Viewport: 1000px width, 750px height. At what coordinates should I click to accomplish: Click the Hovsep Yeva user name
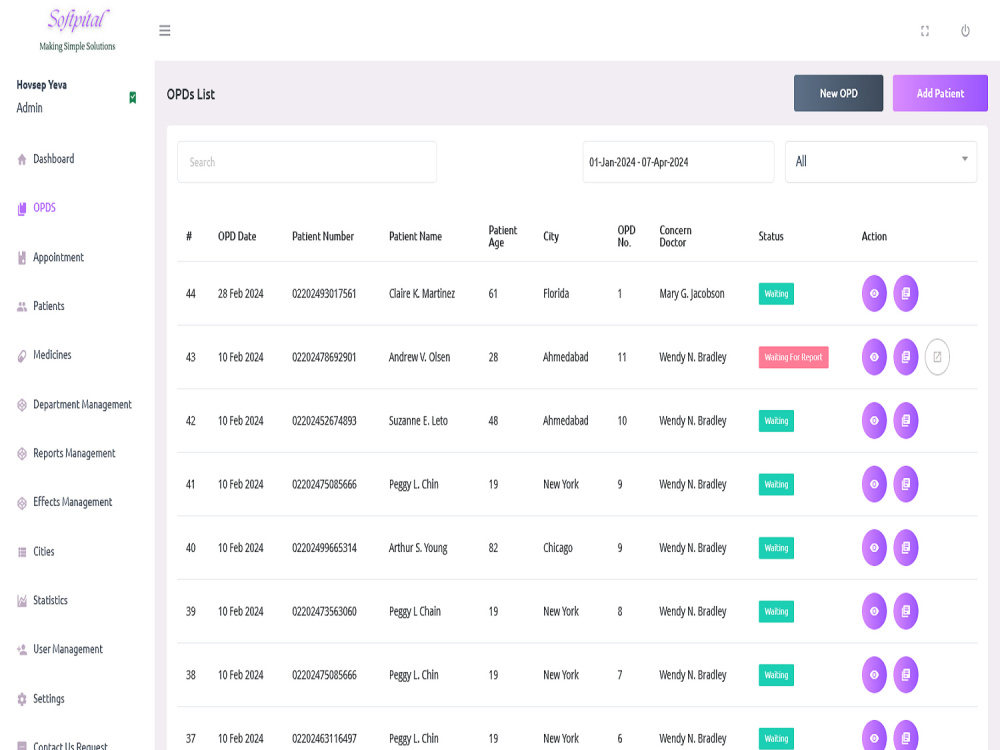[x=41, y=85]
